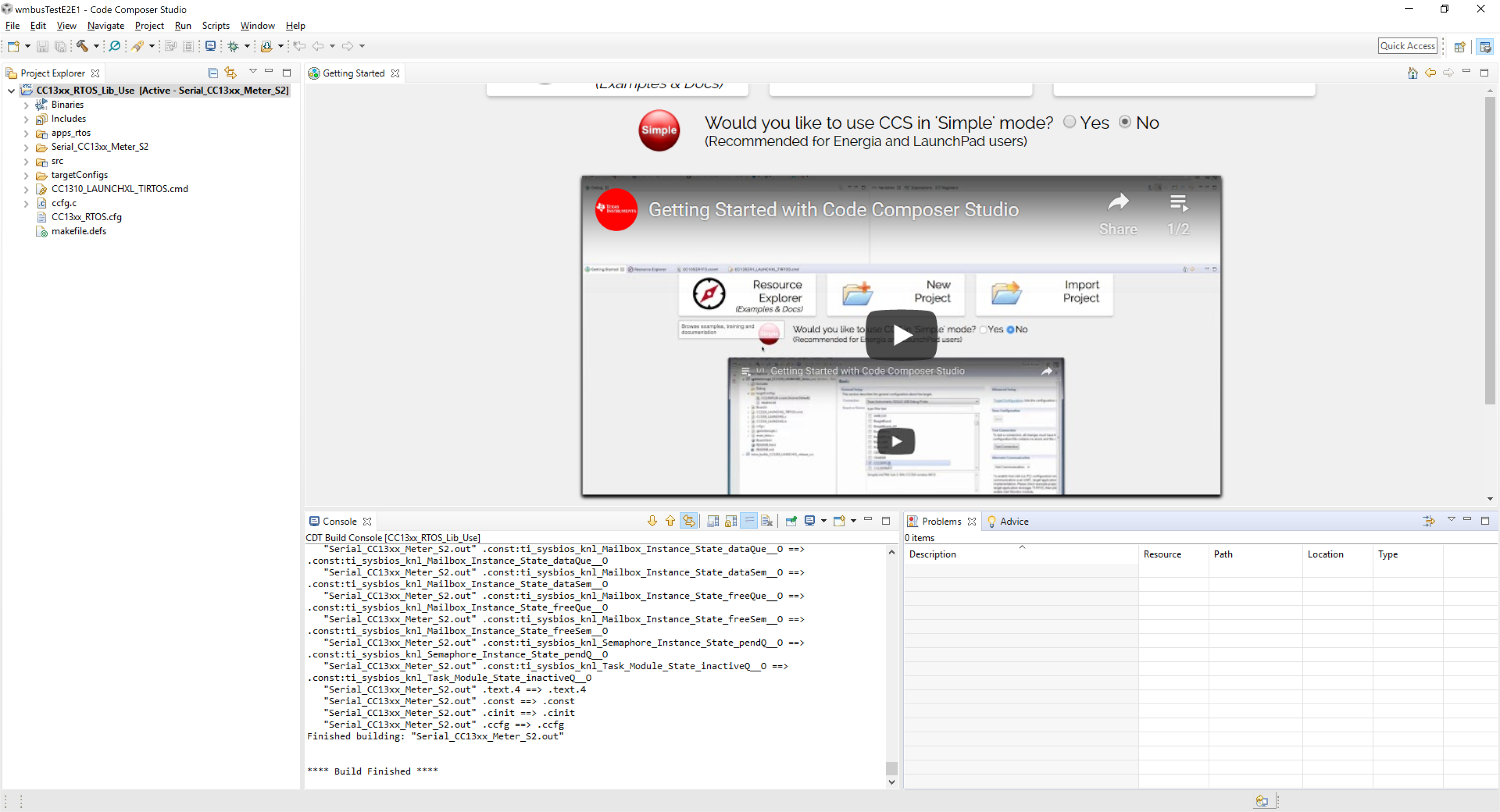
Task: Switch to the Advice tab
Action: pos(1008,521)
